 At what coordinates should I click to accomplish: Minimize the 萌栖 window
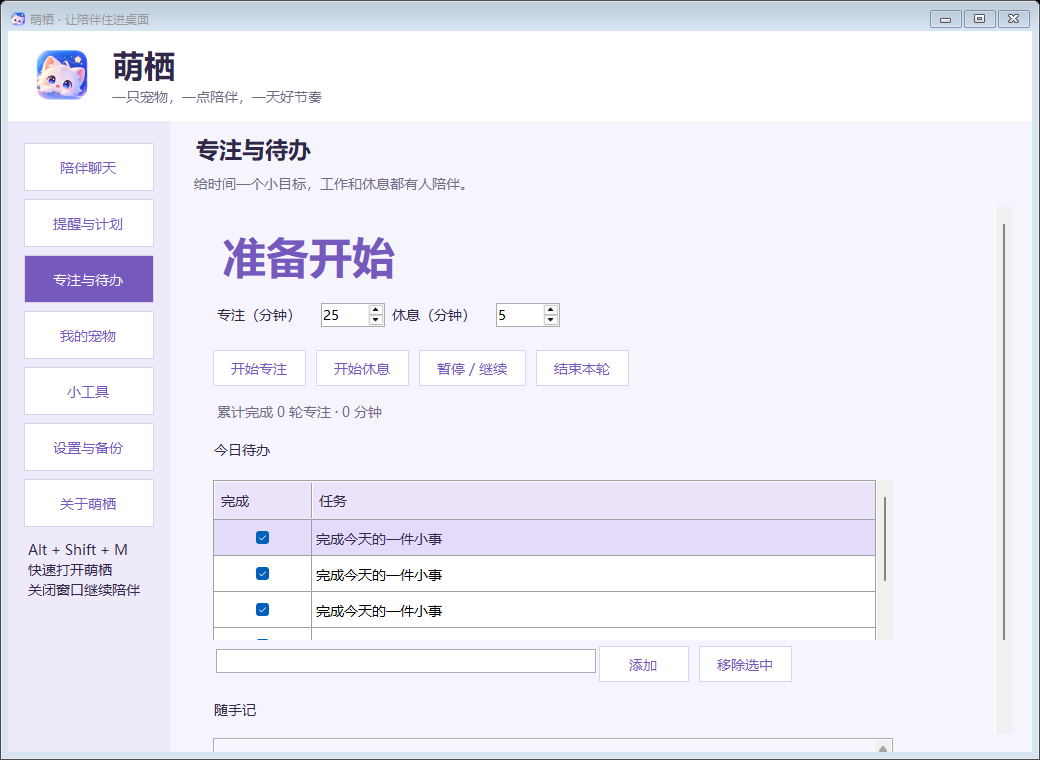[x=946, y=19]
